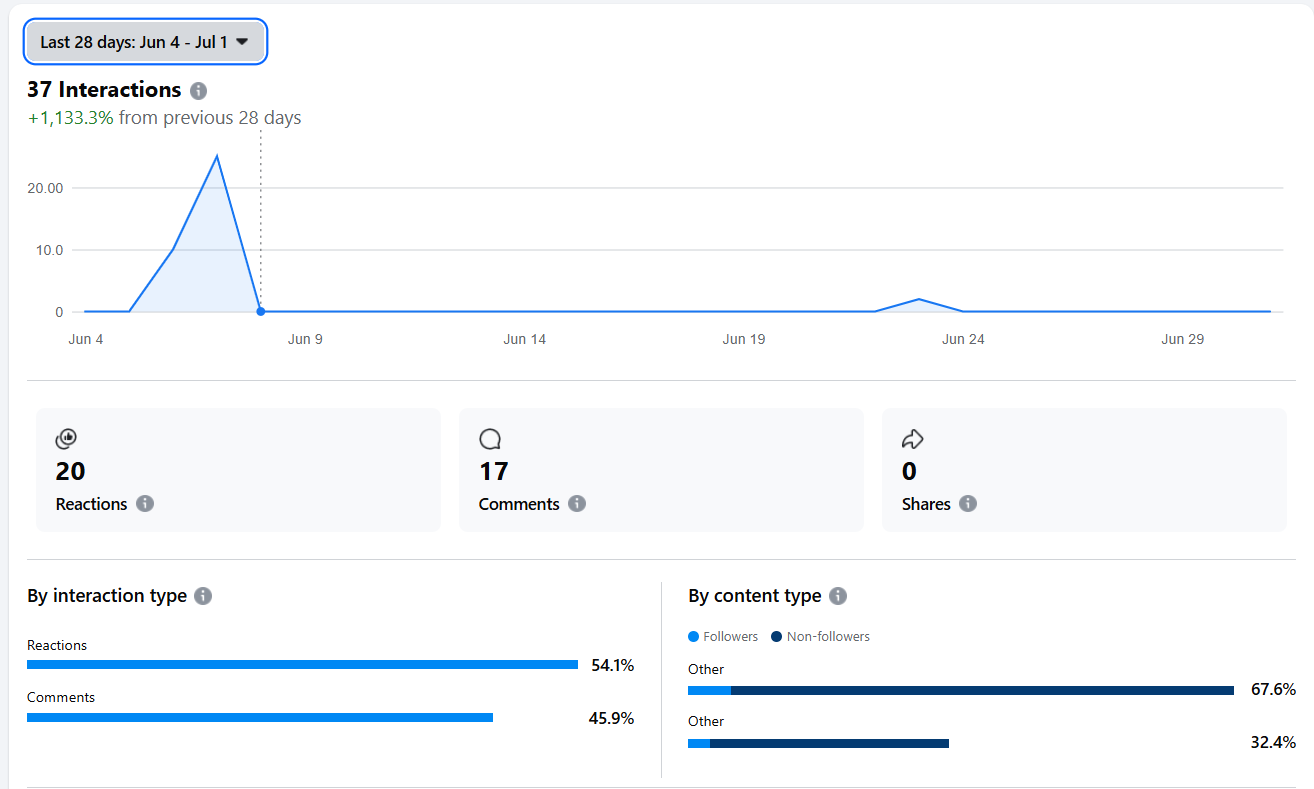Click the info icon beside Reactions label
This screenshot has width=1314, height=789.
click(145, 503)
